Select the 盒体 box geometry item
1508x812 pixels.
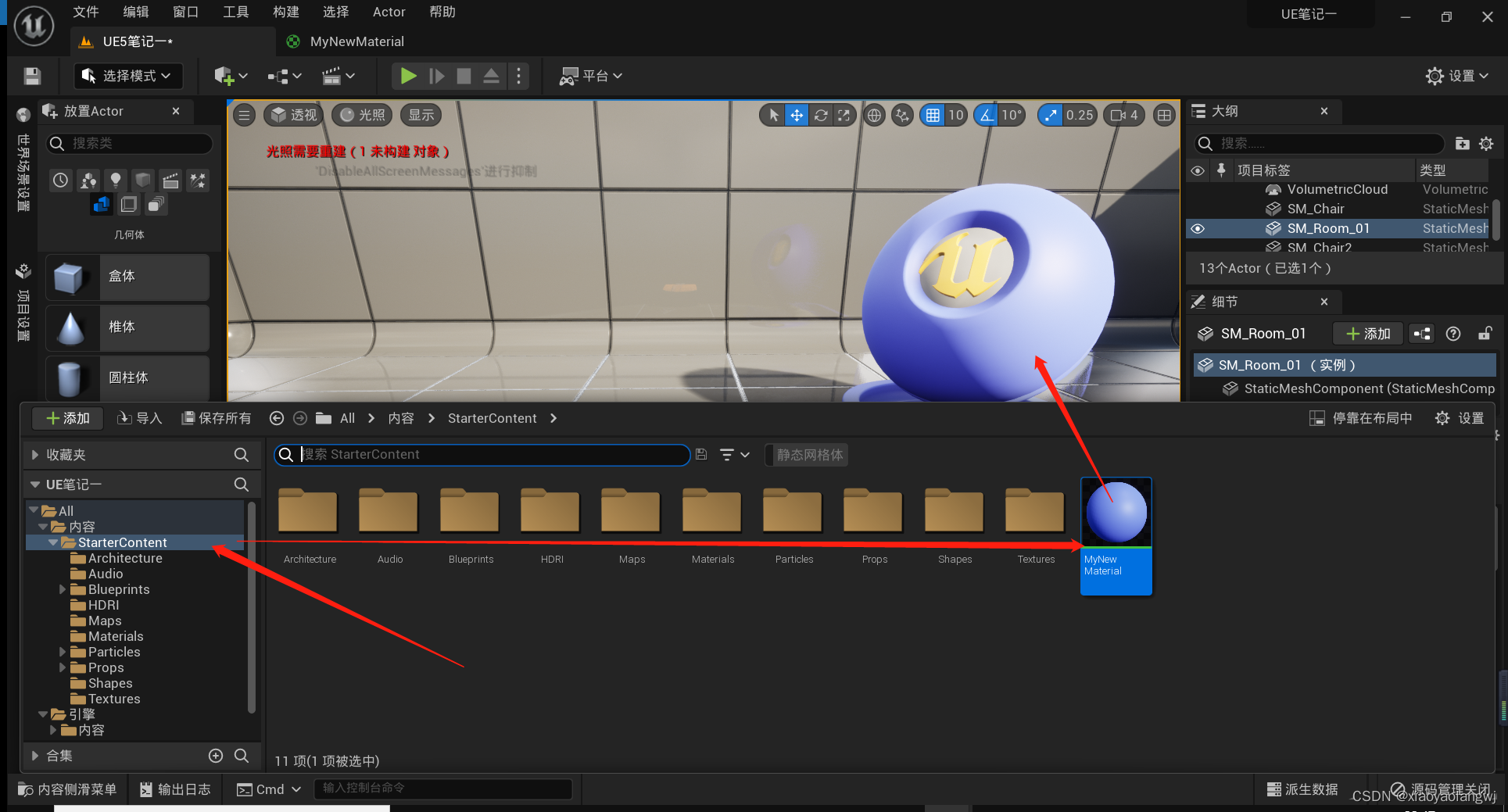pos(127,277)
